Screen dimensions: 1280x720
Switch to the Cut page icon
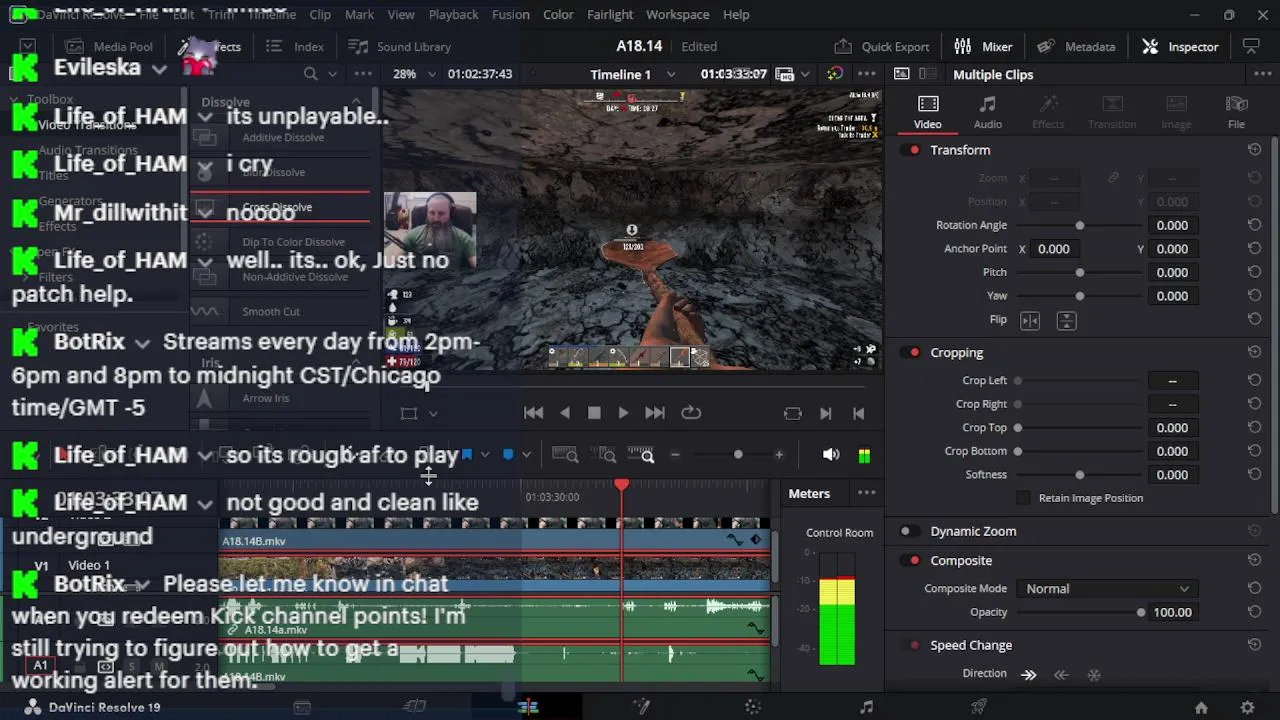click(414, 707)
